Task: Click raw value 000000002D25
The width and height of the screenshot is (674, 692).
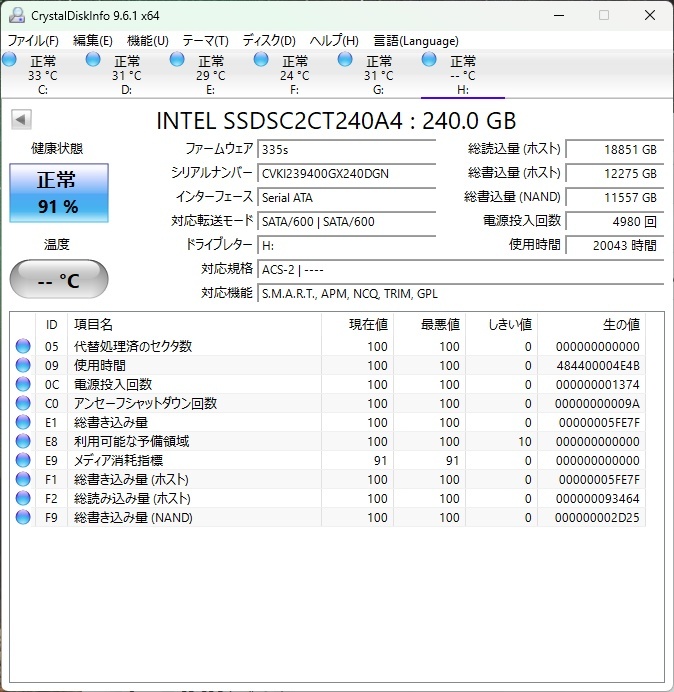Action: [597, 518]
